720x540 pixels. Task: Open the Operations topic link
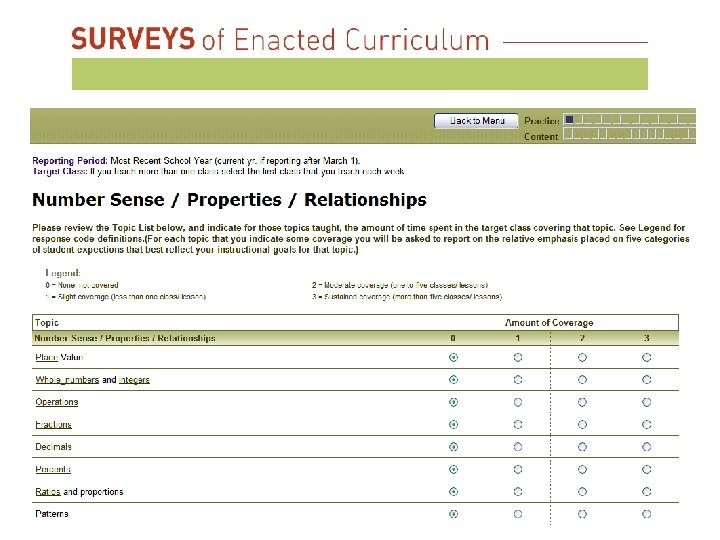click(56, 402)
